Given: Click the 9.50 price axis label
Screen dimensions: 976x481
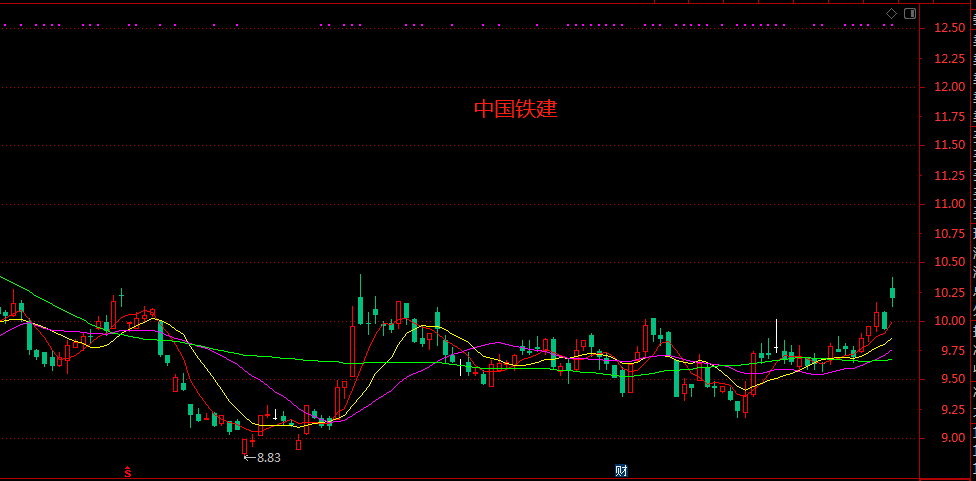Looking at the screenshot, I should (x=952, y=380).
